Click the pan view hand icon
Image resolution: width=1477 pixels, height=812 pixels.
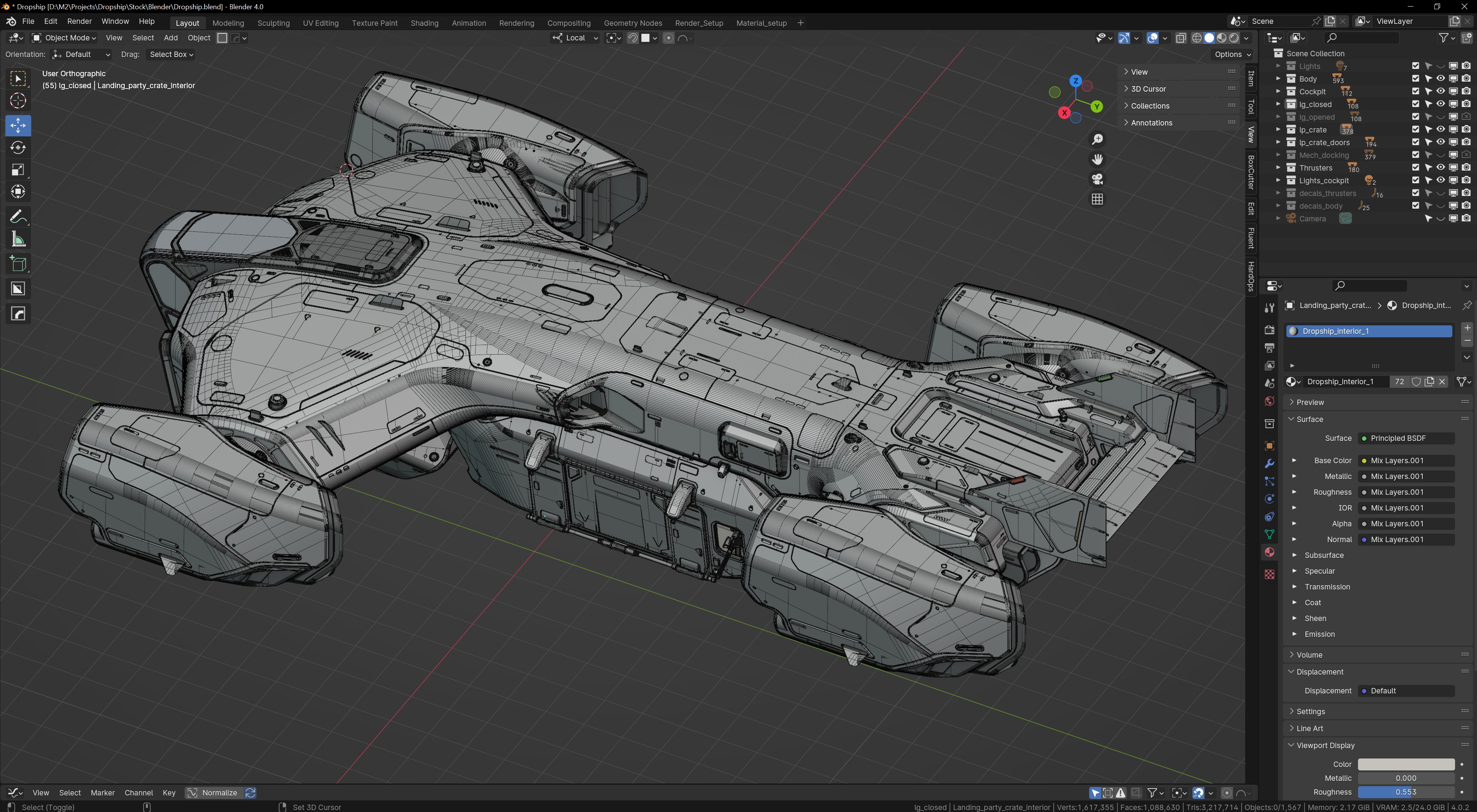click(x=1097, y=159)
